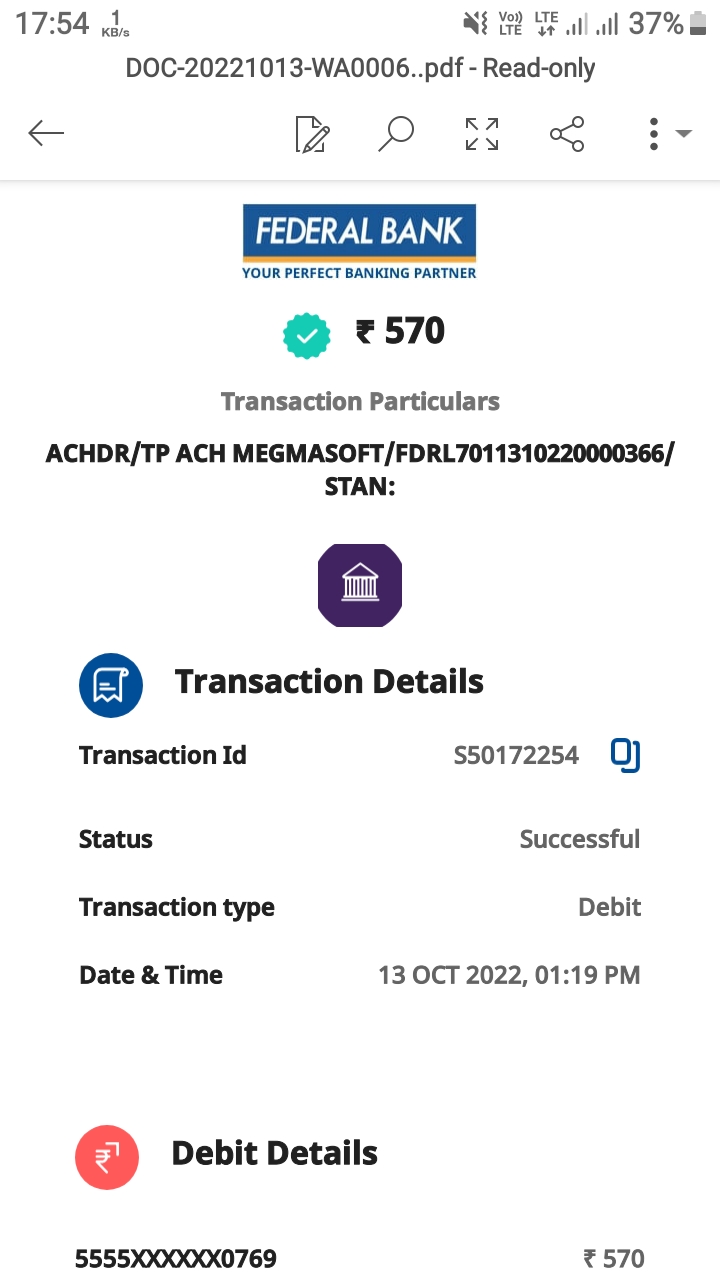Tap the Transaction Details heading
720x1280 pixels.
pyautogui.click(x=329, y=682)
